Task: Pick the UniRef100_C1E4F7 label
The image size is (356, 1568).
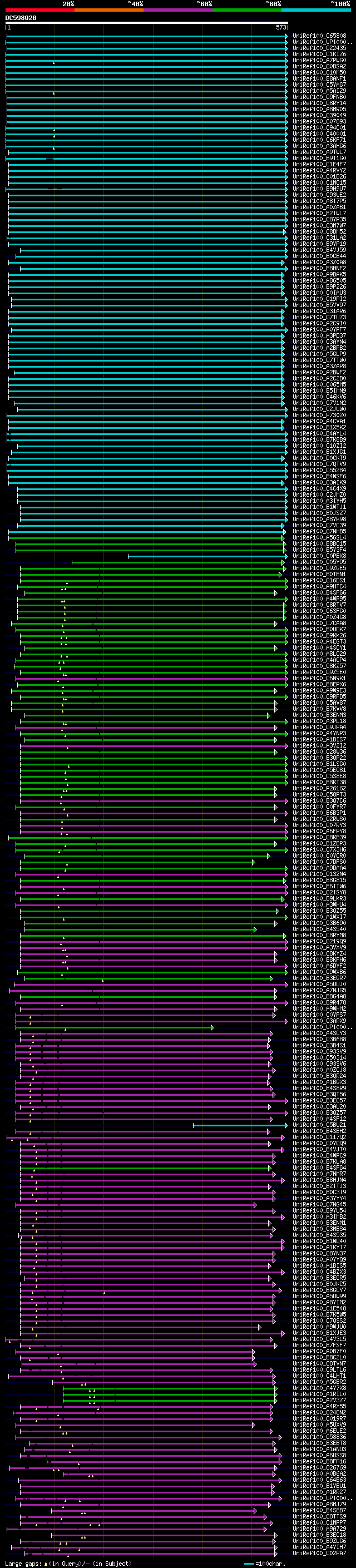Action: (319, 164)
